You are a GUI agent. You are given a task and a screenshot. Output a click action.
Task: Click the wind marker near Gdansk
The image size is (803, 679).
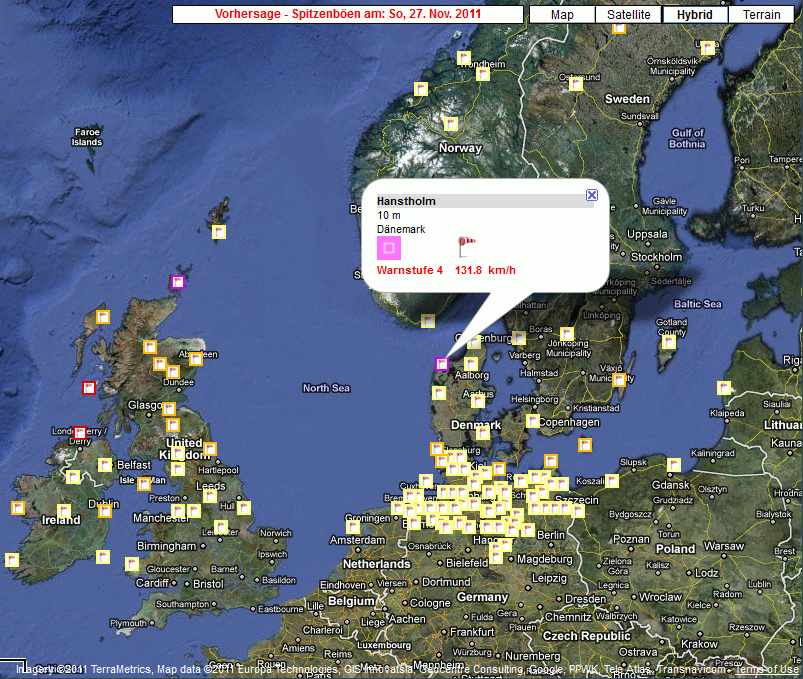coord(673,465)
